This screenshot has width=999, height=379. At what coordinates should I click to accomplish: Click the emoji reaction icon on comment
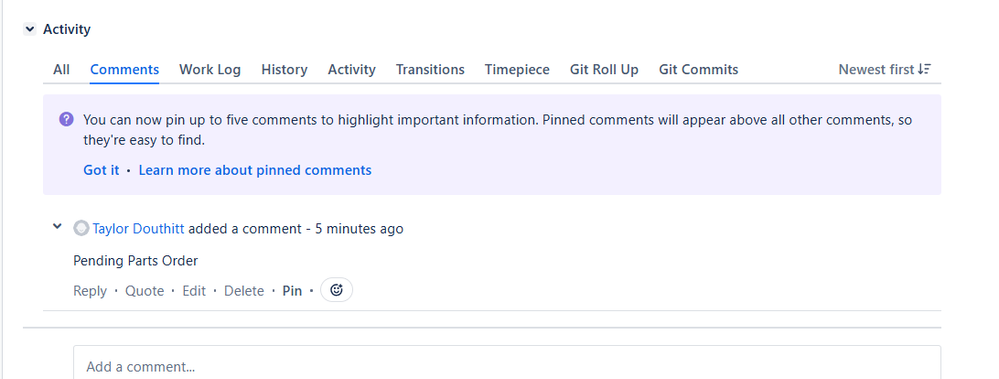[336, 290]
